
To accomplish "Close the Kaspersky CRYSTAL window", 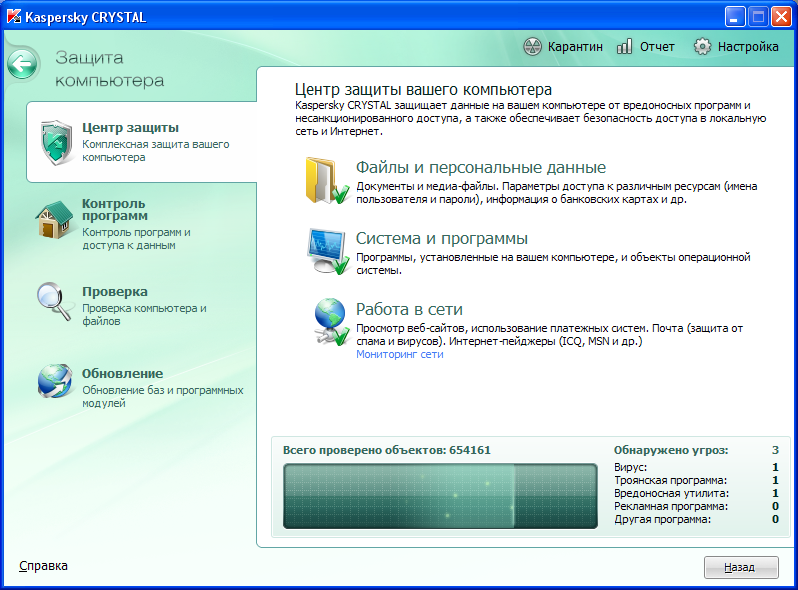I will 781,17.
